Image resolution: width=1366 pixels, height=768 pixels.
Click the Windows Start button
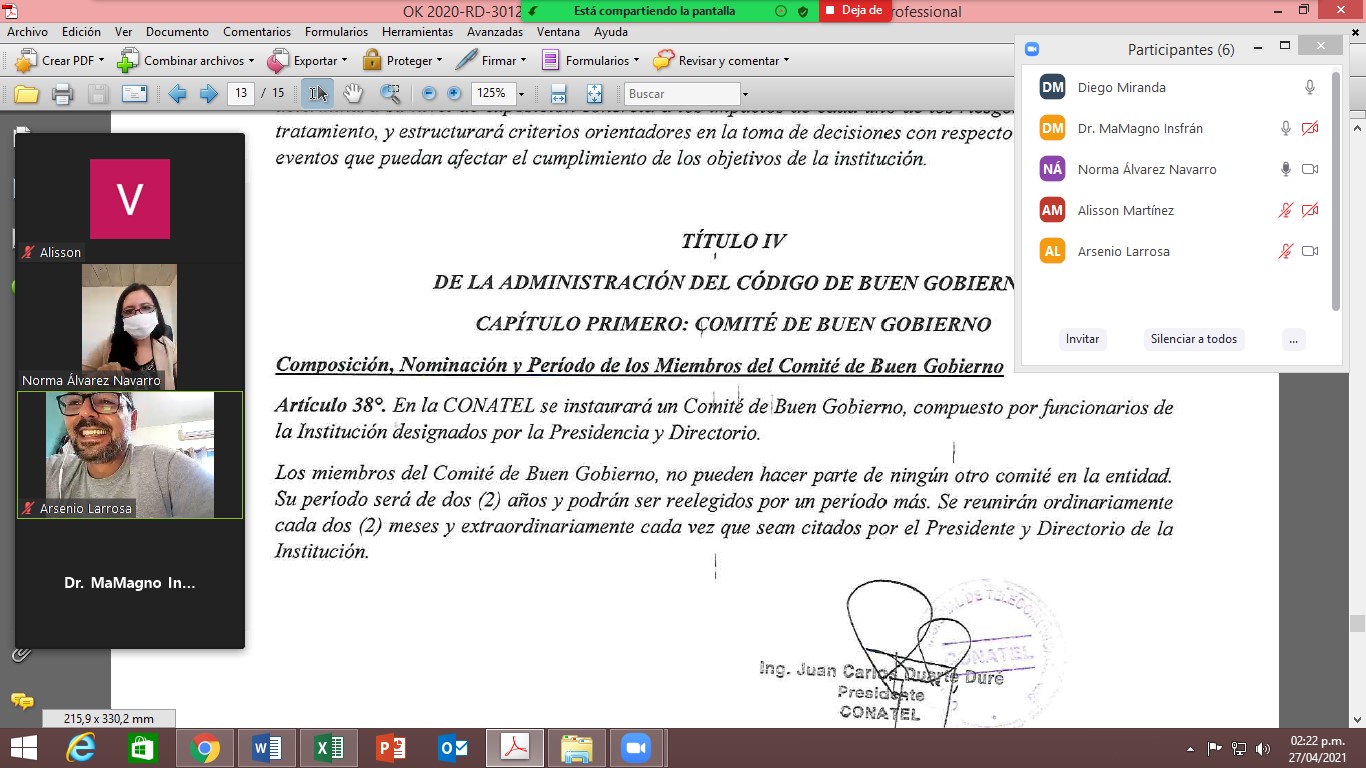(22, 748)
